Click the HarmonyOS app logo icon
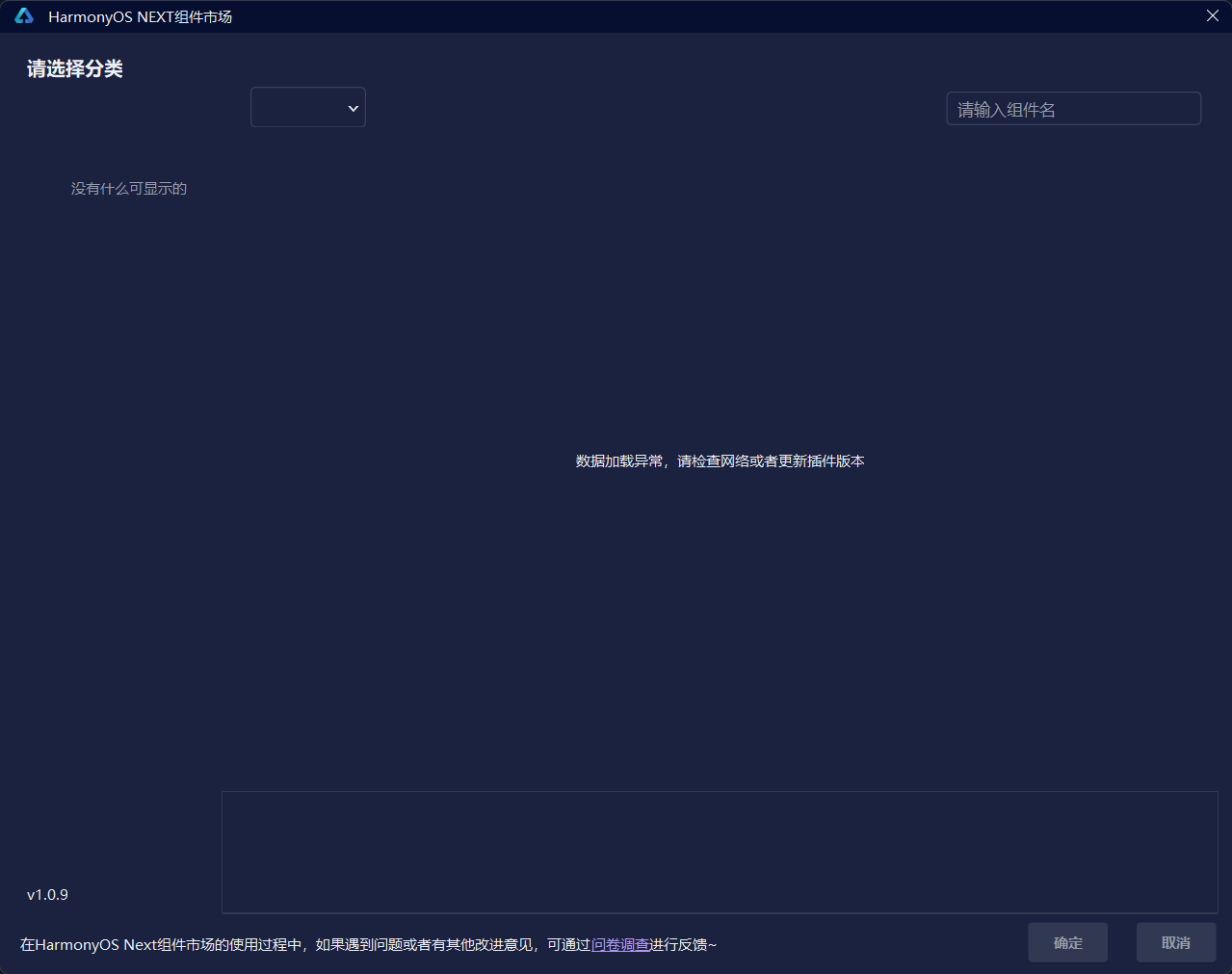The image size is (1232, 974). [x=24, y=16]
